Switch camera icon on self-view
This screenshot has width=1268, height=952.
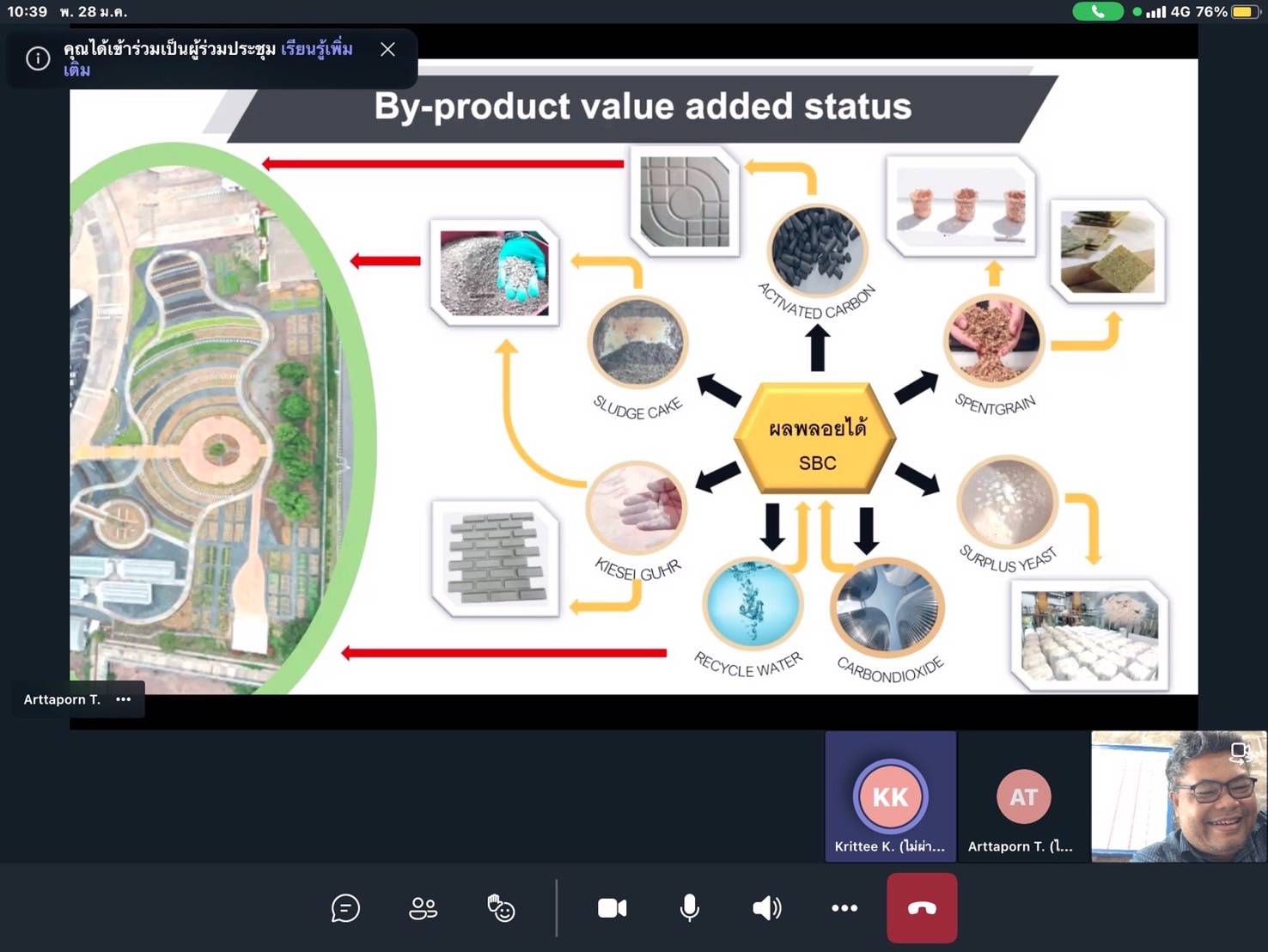(1240, 752)
